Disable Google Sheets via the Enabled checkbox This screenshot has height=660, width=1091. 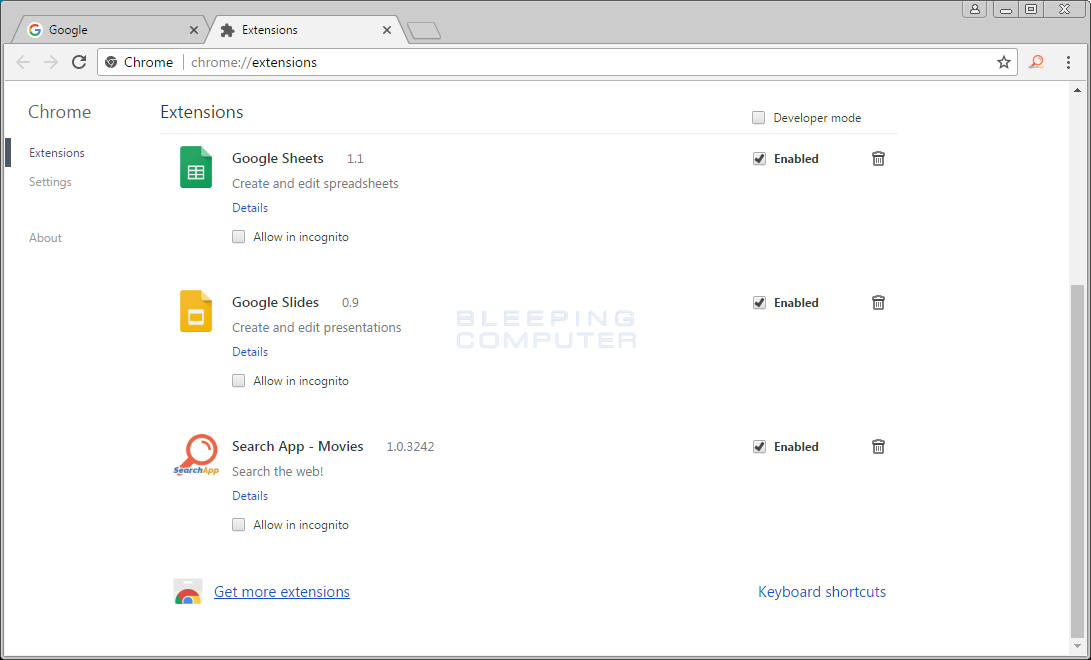[x=759, y=159]
